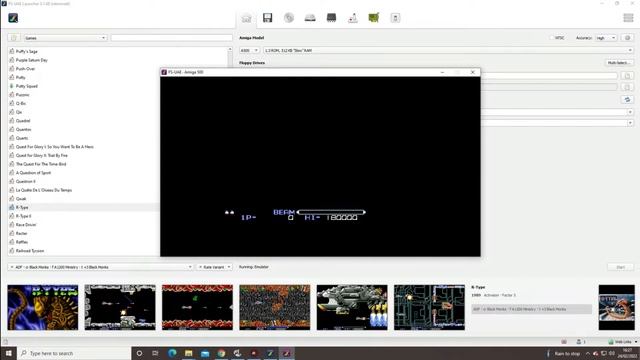Screen dimensions: 640x360
Task: Switch to the main configuration tab
Action: click(x=246, y=18)
